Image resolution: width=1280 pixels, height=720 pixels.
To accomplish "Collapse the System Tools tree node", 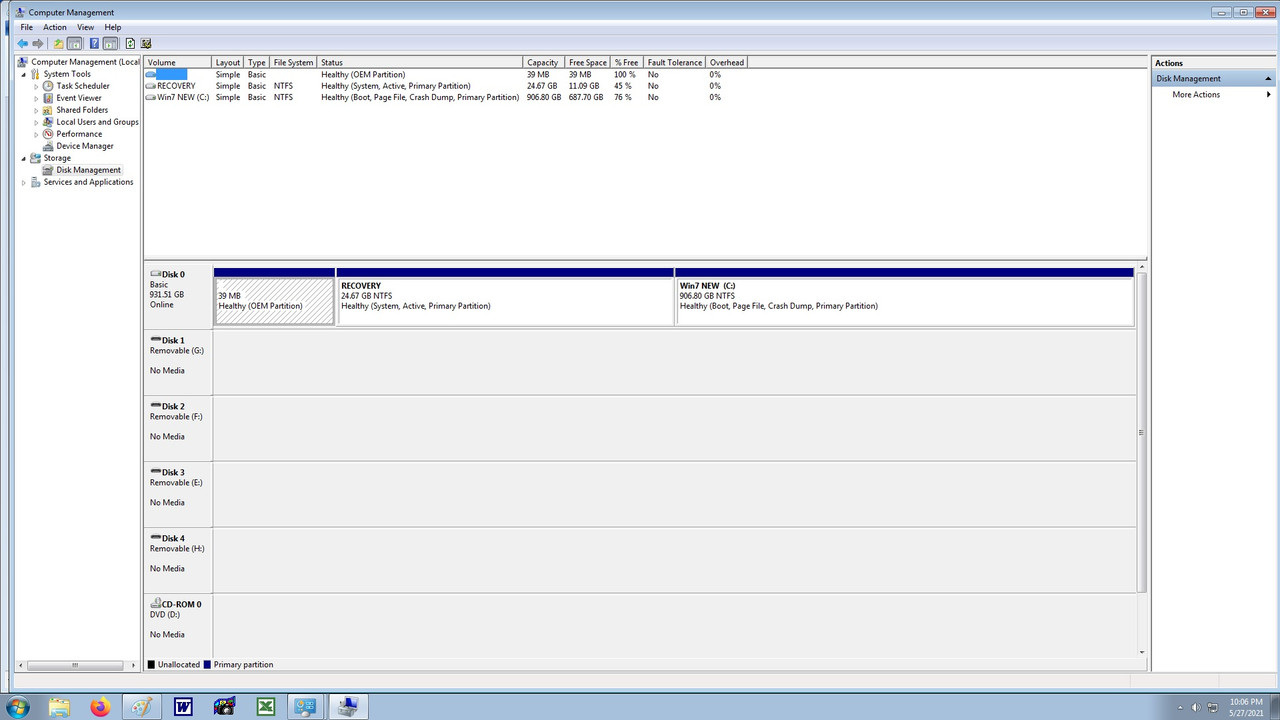I will [x=23, y=73].
